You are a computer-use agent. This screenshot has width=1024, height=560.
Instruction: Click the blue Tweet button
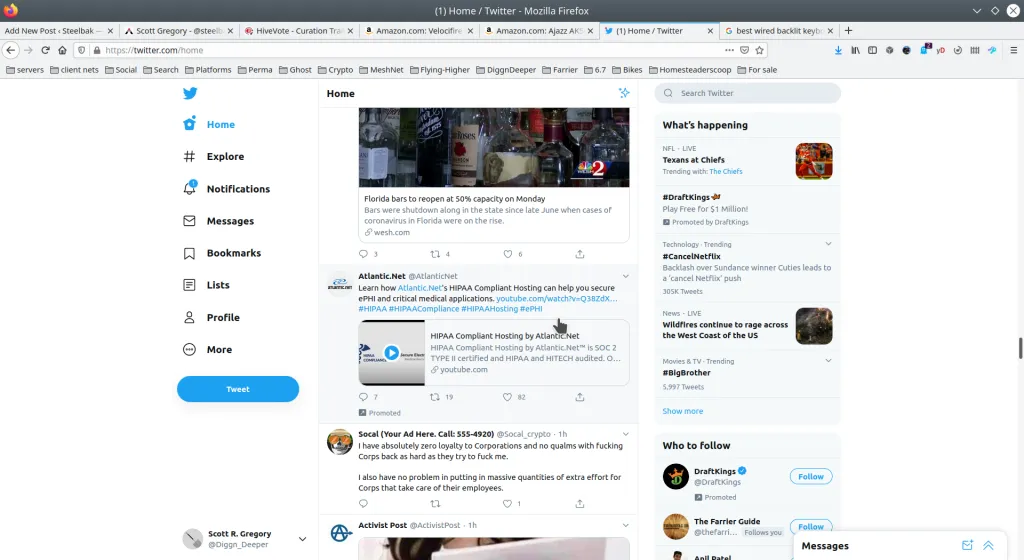[x=238, y=389]
